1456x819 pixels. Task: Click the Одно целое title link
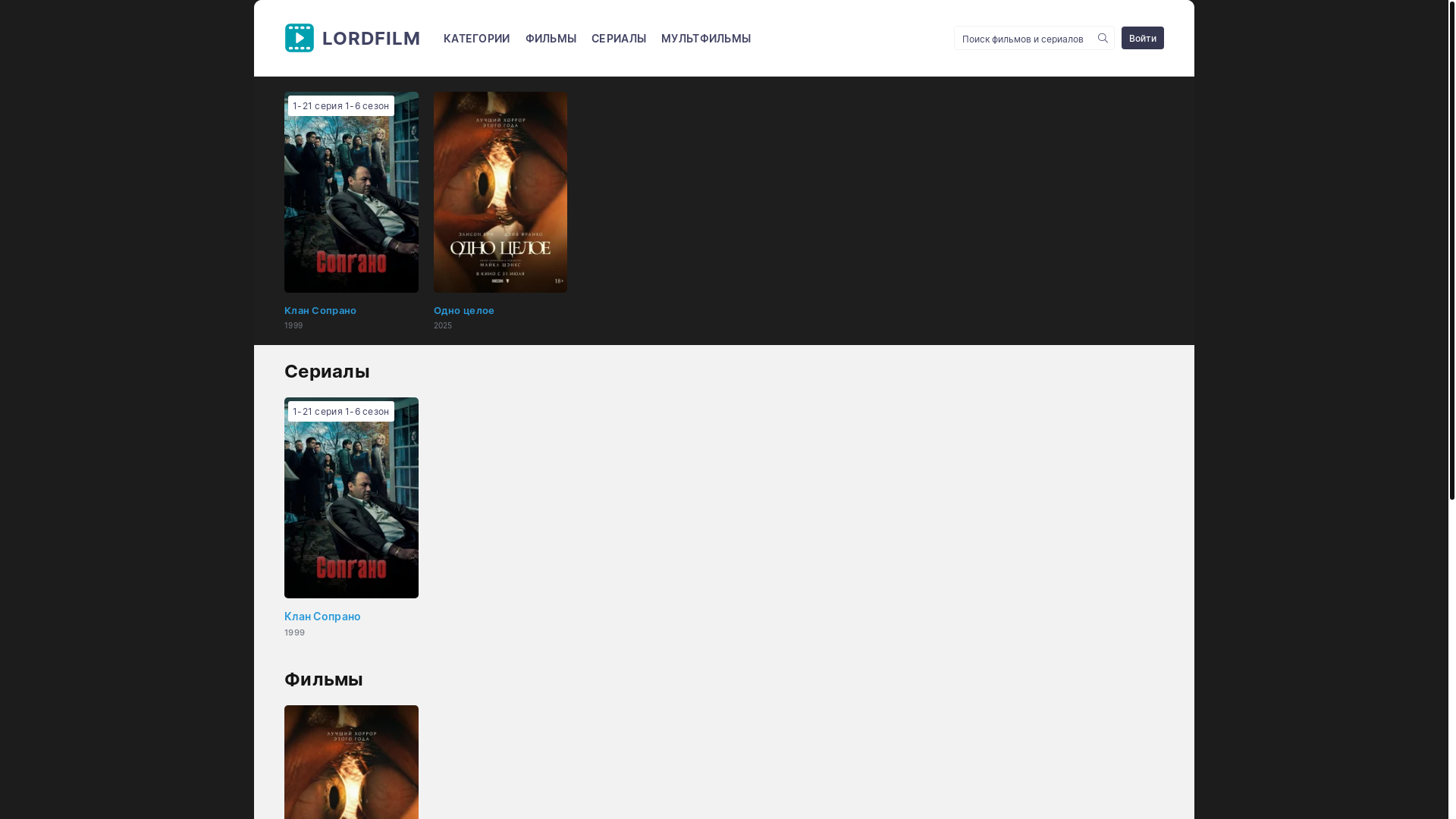(x=464, y=310)
